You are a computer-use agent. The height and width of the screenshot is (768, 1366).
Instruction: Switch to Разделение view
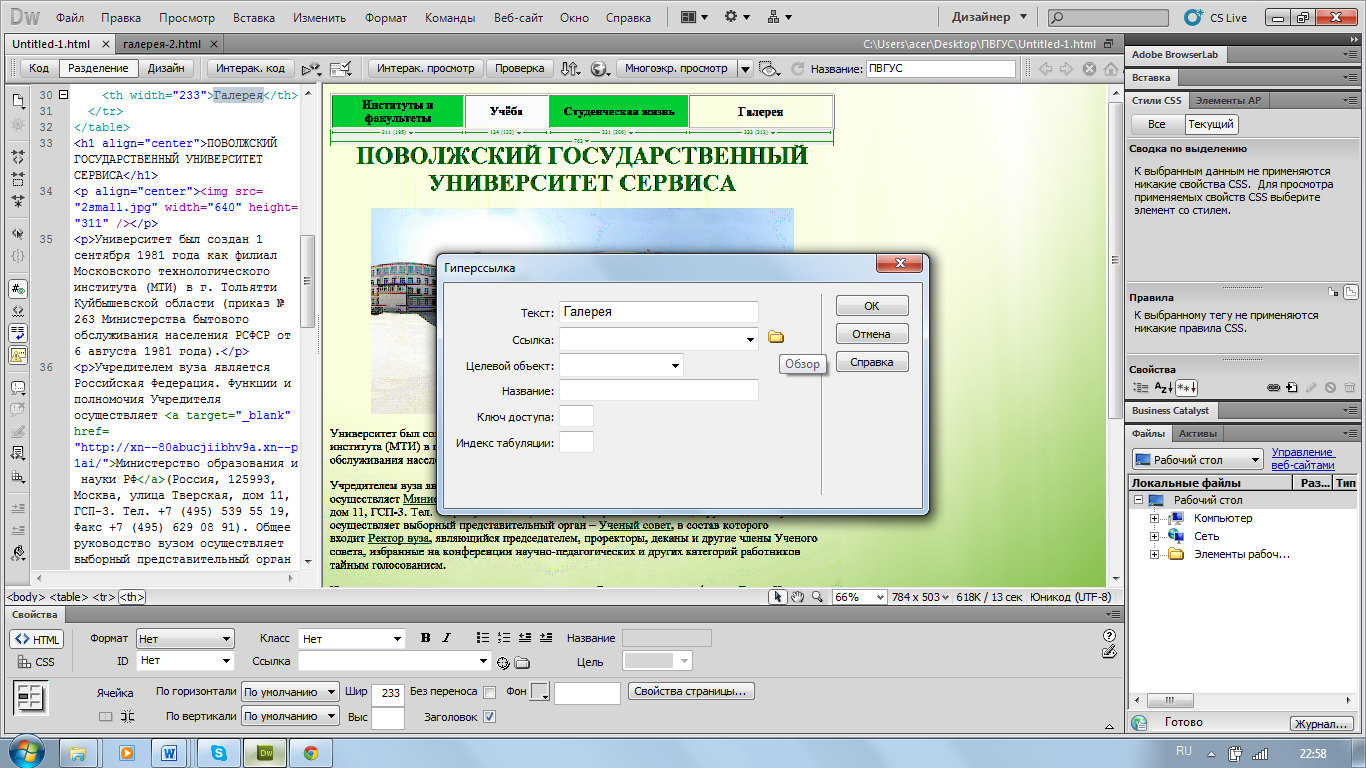(98, 68)
